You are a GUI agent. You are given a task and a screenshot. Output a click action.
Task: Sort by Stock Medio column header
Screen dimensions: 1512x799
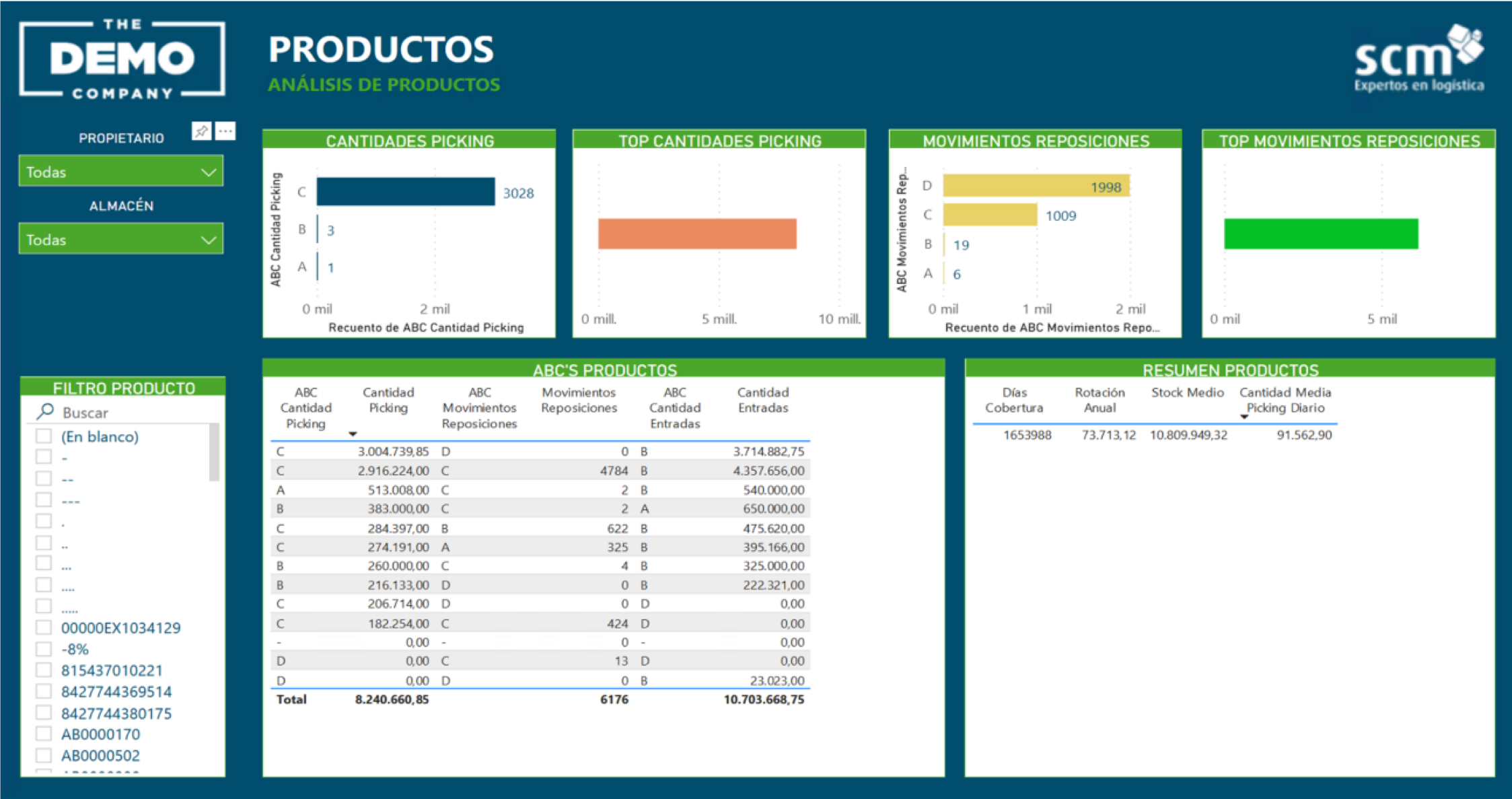(1187, 392)
